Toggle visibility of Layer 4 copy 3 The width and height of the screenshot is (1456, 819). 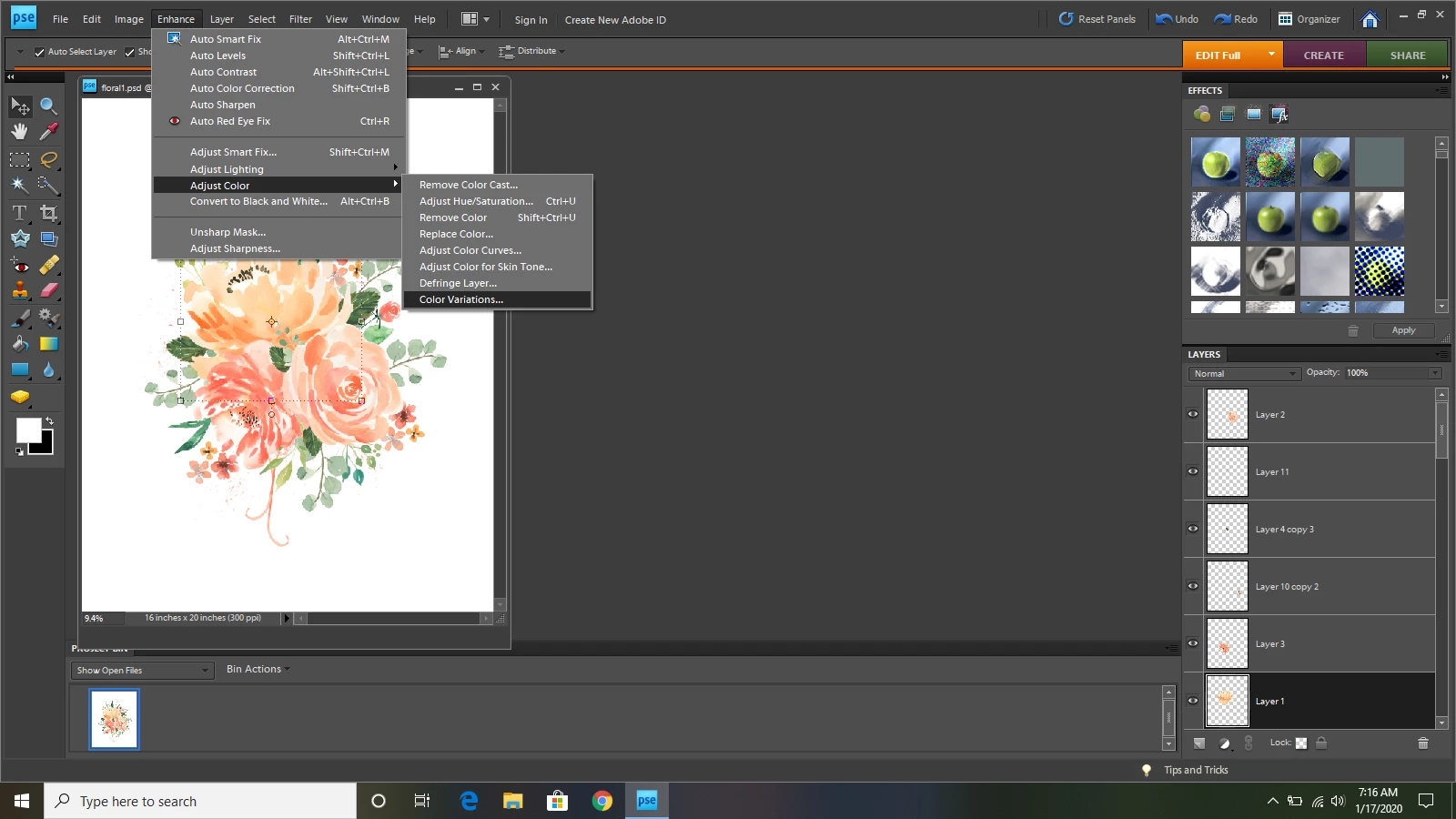click(1193, 529)
